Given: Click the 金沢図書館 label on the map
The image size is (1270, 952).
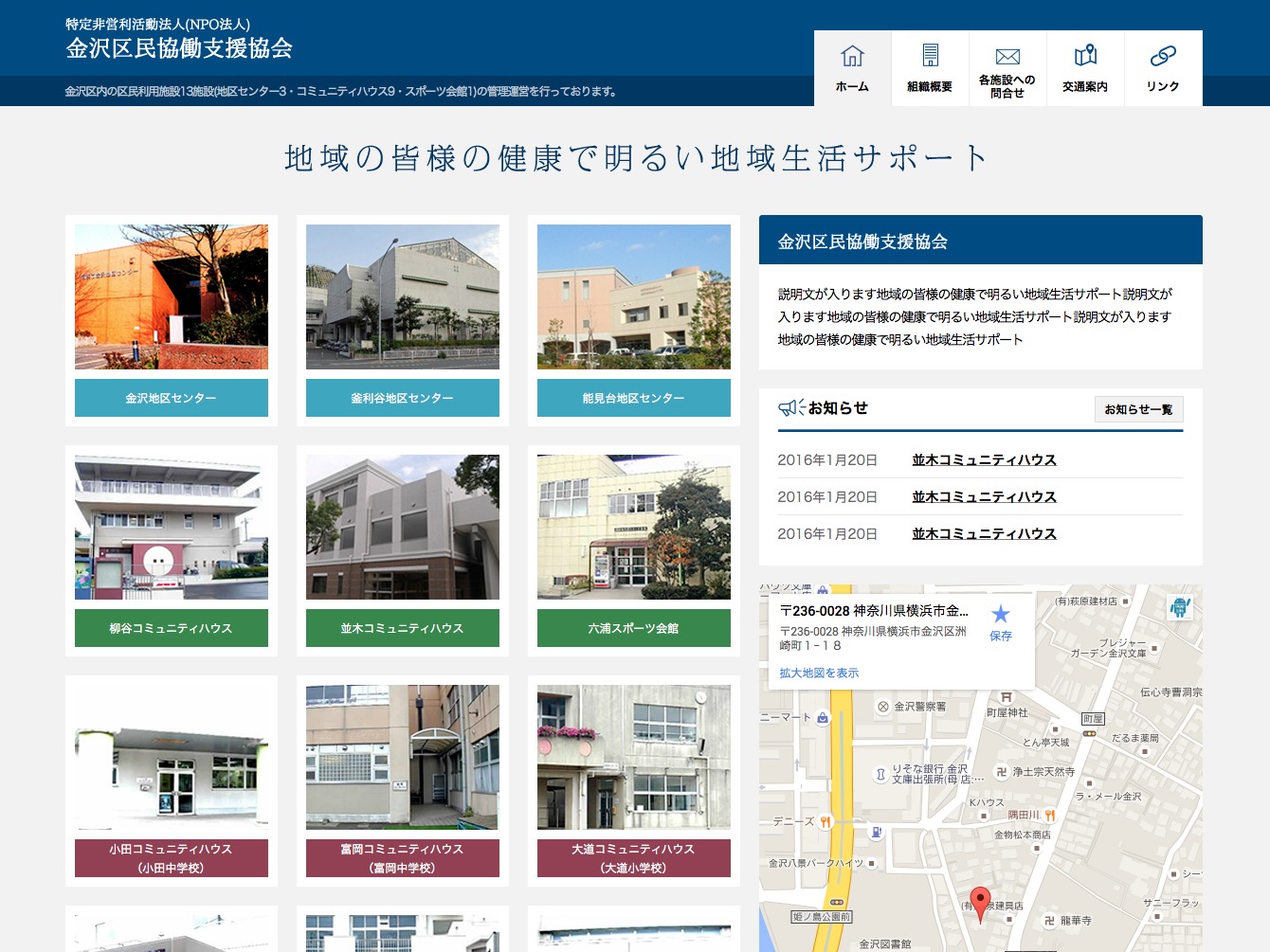Looking at the screenshot, I should pos(885,944).
